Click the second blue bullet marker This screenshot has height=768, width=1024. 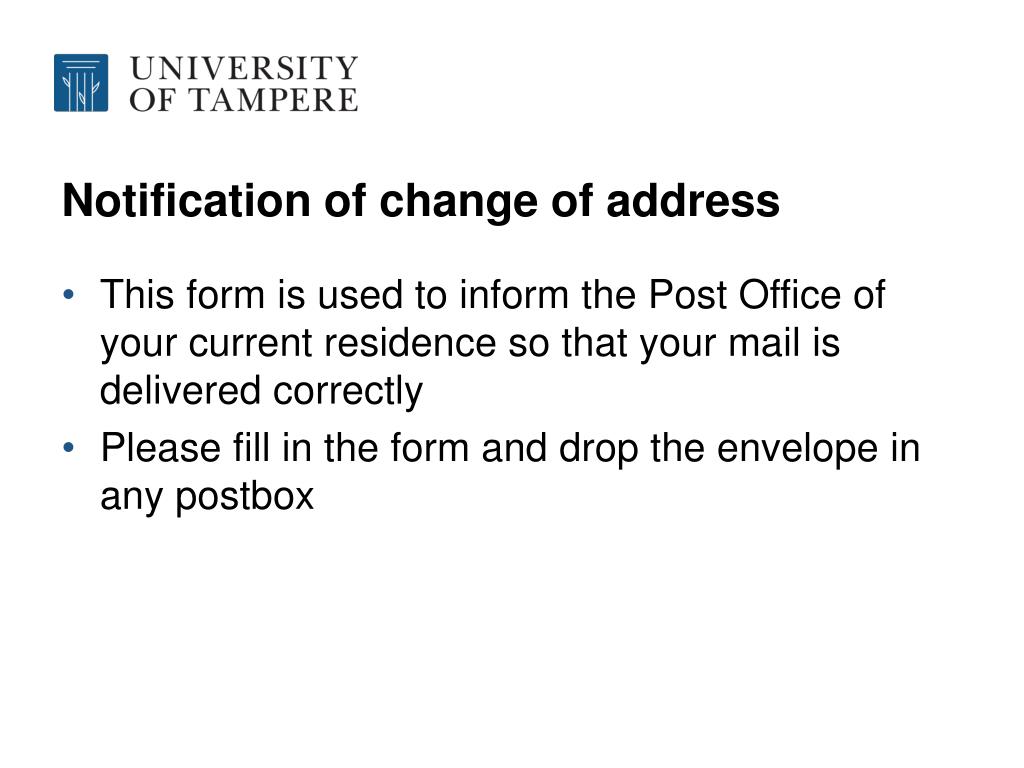pyautogui.click(x=69, y=448)
